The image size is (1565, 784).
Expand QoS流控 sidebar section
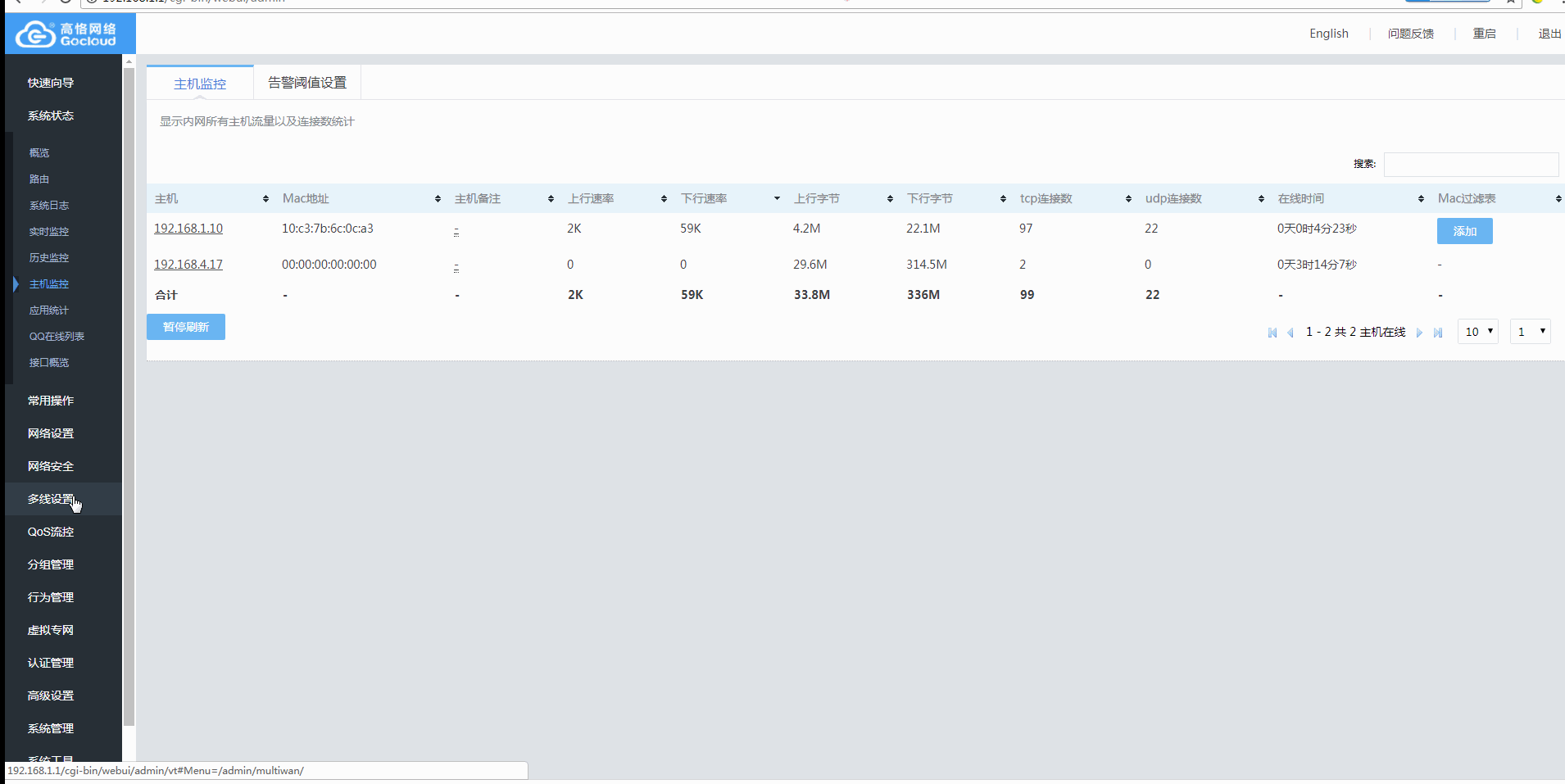point(51,532)
